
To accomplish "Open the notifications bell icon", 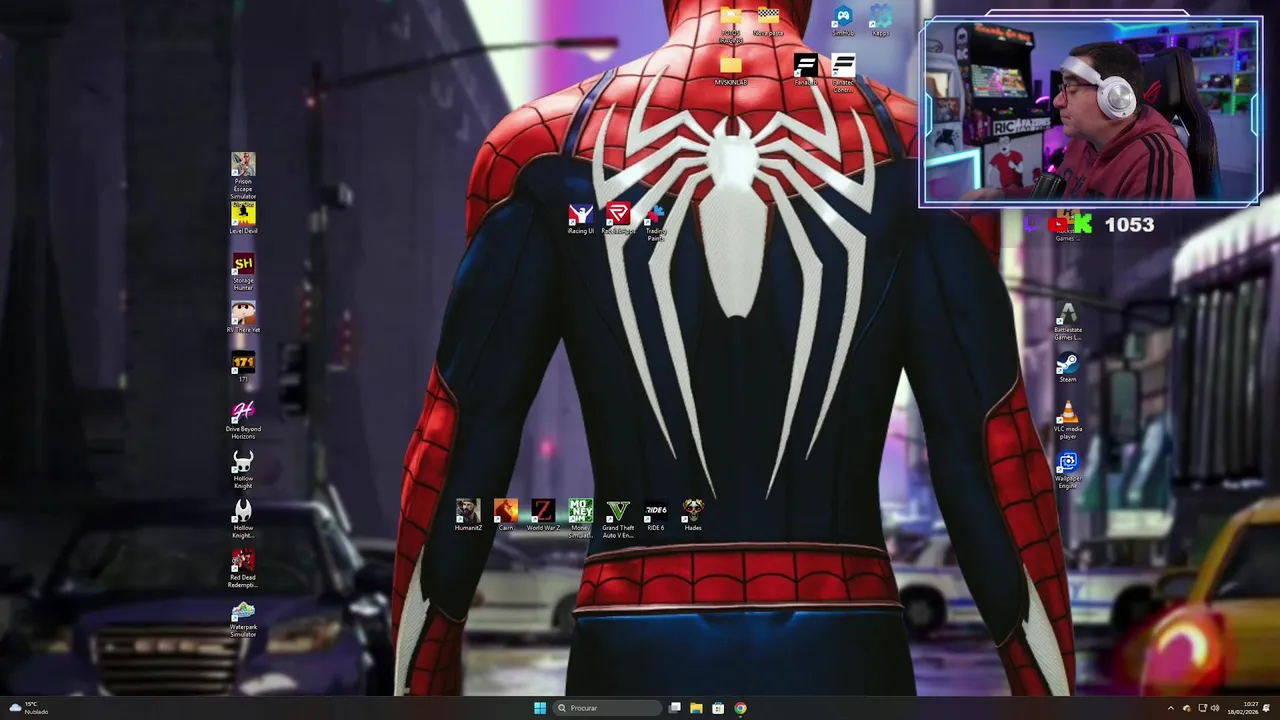I will point(1267,708).
